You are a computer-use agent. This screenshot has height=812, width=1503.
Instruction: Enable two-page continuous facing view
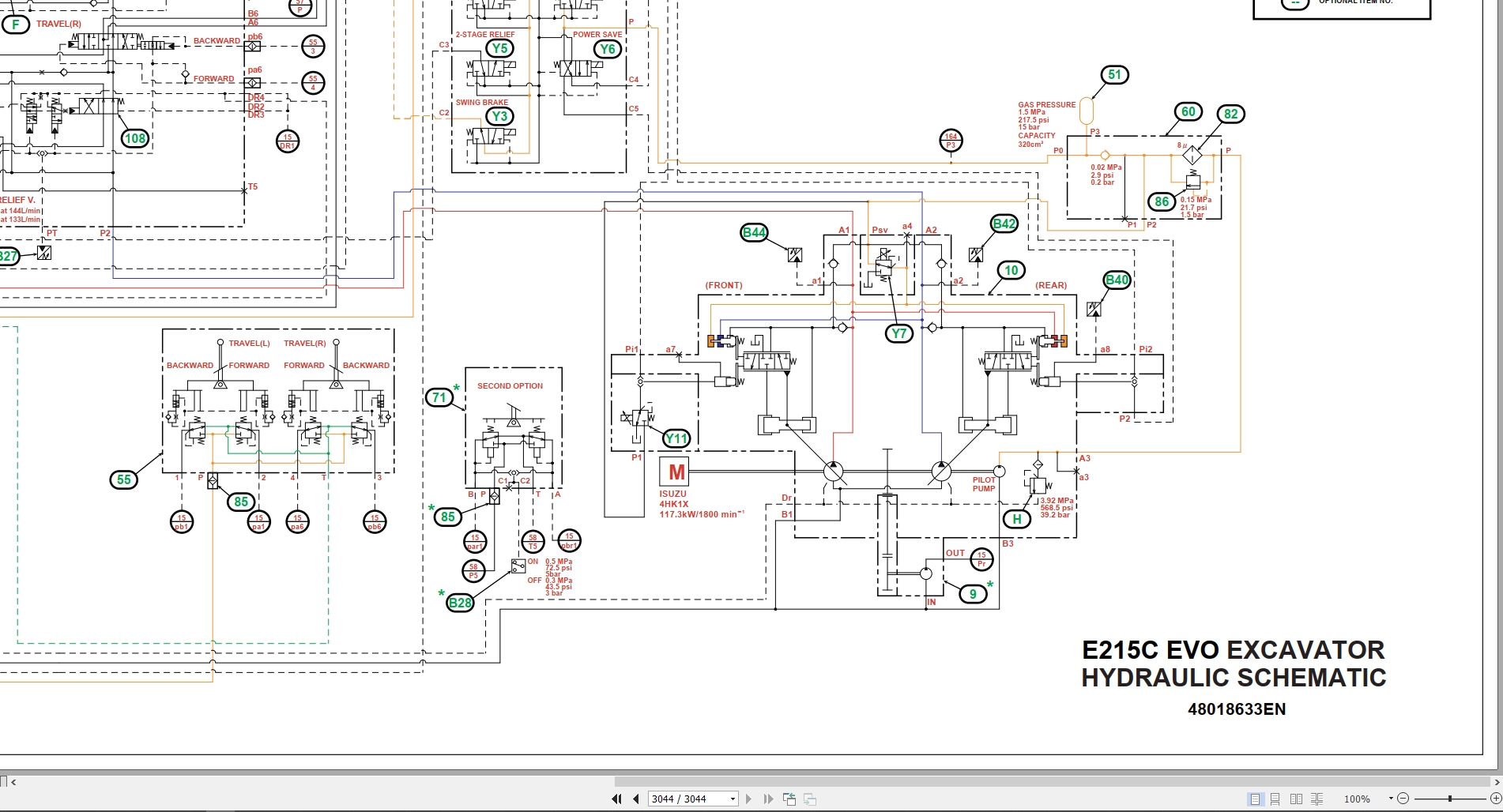point(1317,799)
